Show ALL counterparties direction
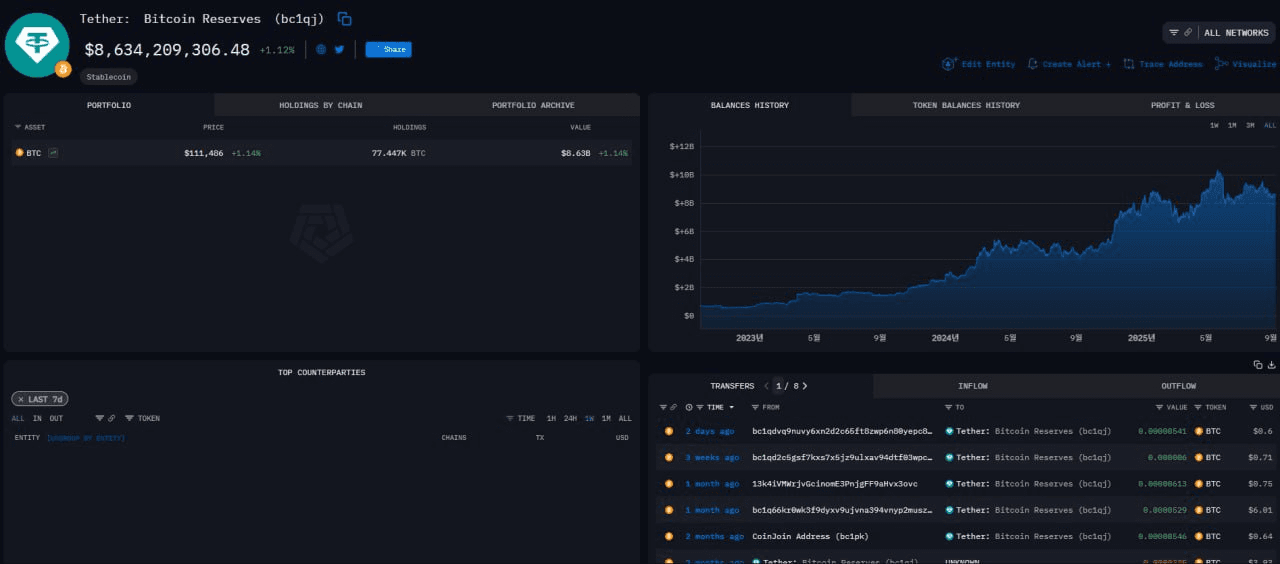 pyautogui.click(x=18, y=418)
